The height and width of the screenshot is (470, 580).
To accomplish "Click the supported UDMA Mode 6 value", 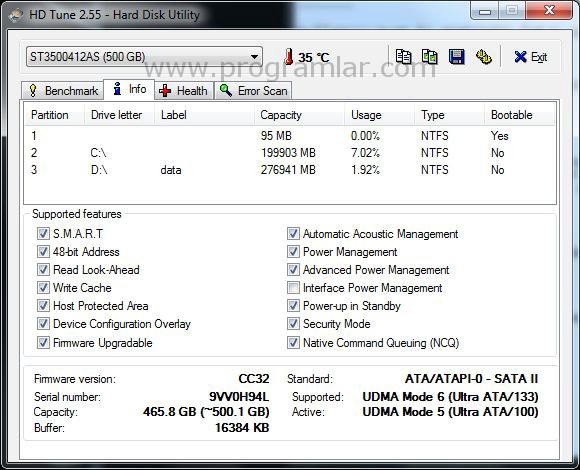I will coord(450,397).
